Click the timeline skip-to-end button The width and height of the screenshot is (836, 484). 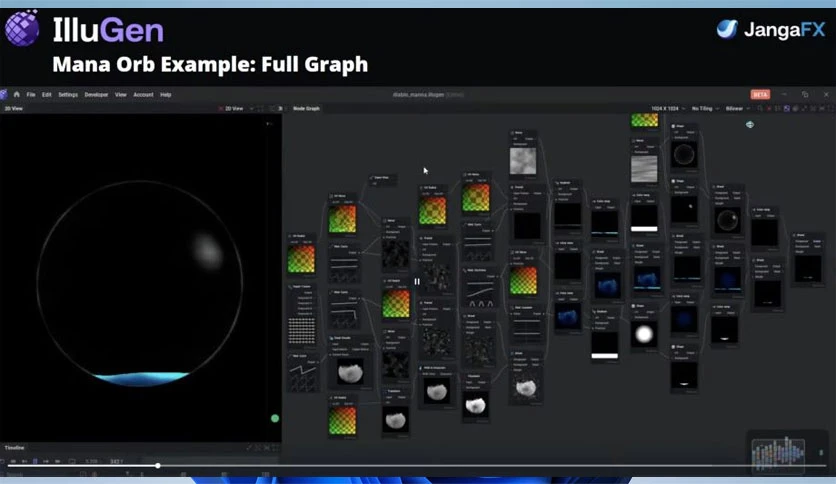tap(58, 461)
